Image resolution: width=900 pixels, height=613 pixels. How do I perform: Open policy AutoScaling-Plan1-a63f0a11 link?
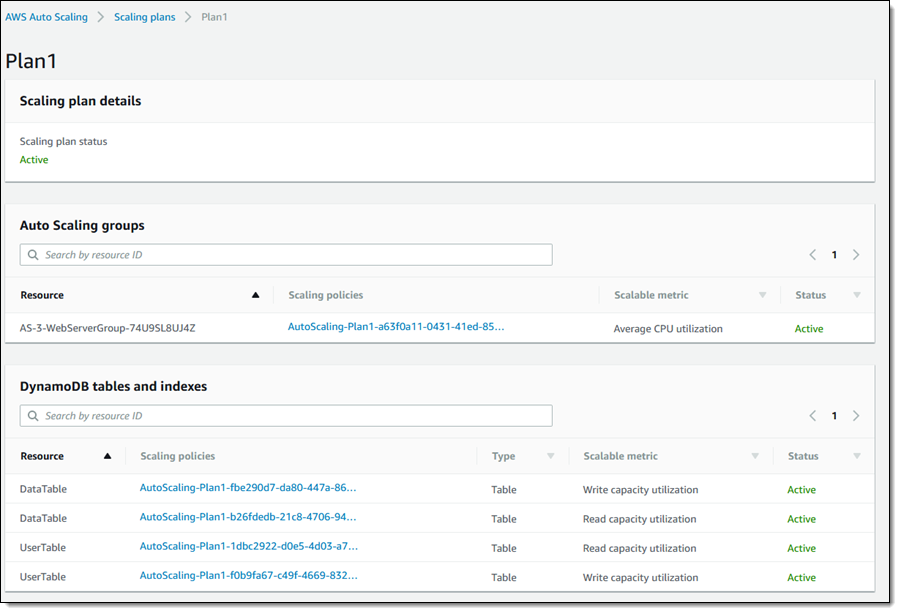point(396,327)
